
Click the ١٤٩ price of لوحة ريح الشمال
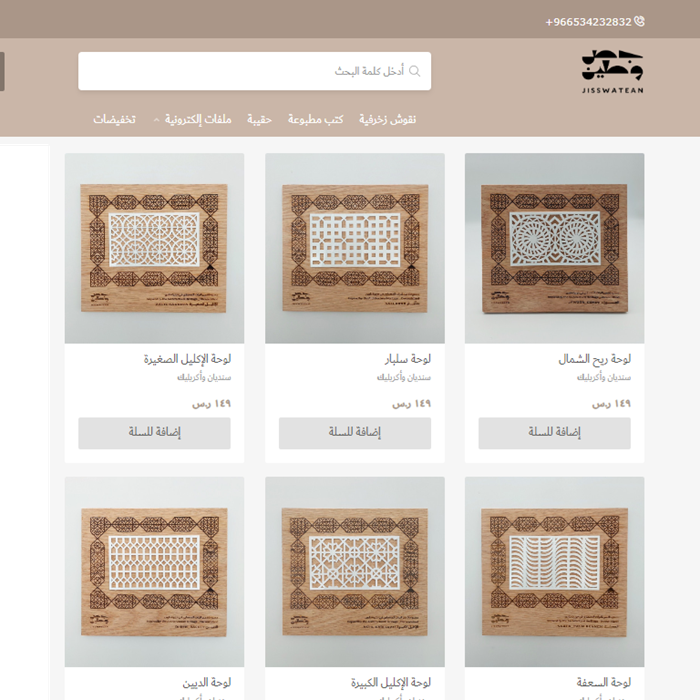pyautogui.click(x=611, y=404)
